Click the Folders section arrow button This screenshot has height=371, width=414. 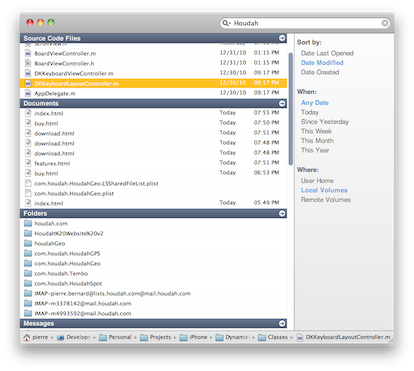(x=282, y=213)
